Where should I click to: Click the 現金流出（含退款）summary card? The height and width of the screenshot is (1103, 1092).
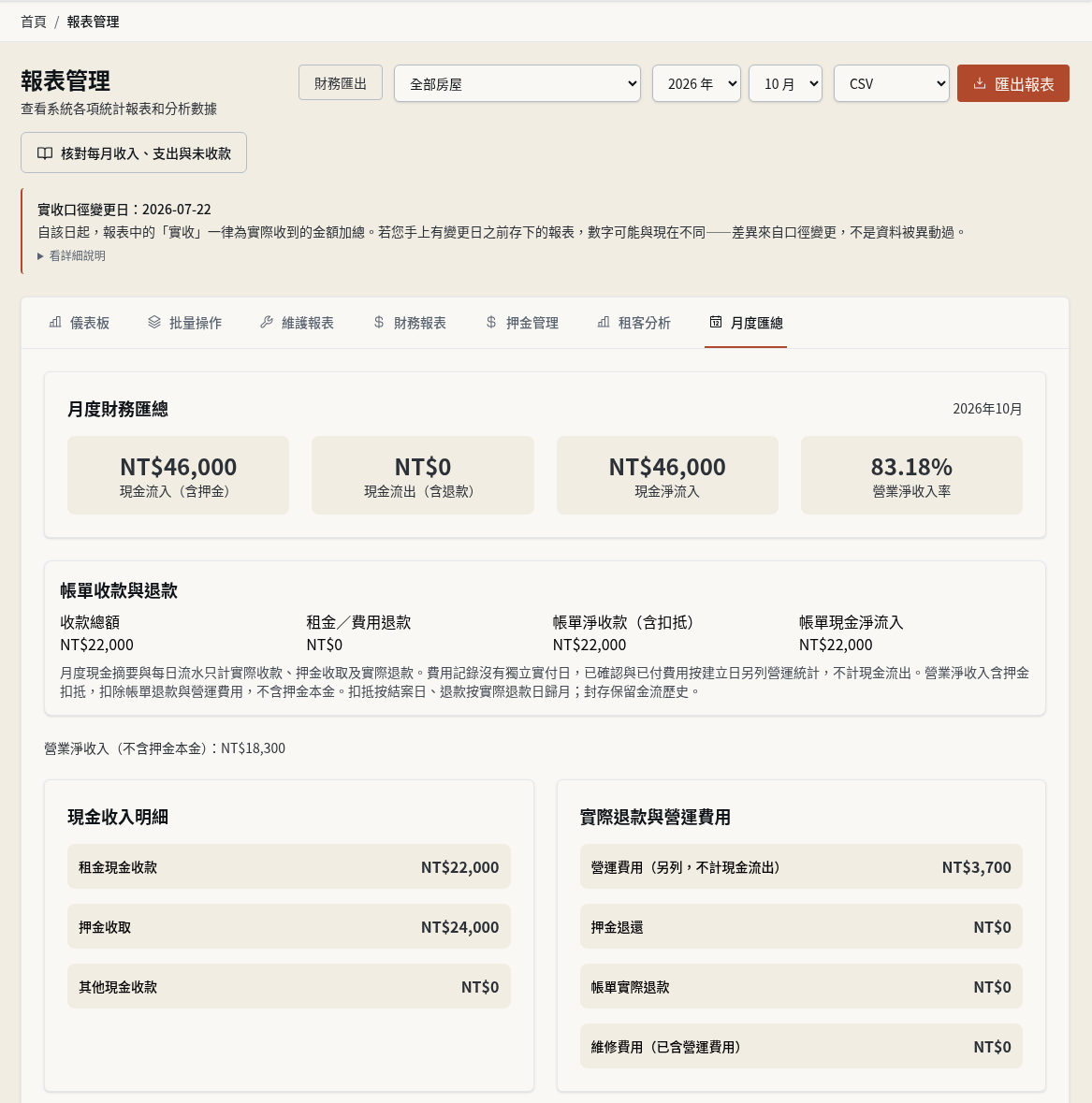pyautogui.click(x=423, y=475)
